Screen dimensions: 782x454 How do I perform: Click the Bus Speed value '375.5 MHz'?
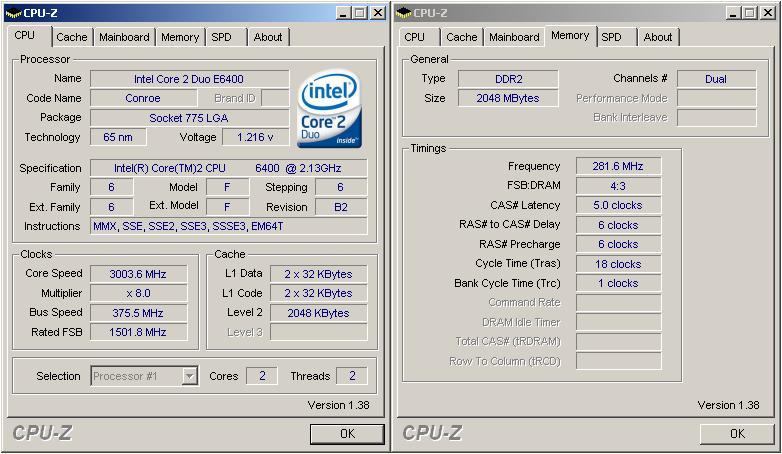tap(138, 313)
